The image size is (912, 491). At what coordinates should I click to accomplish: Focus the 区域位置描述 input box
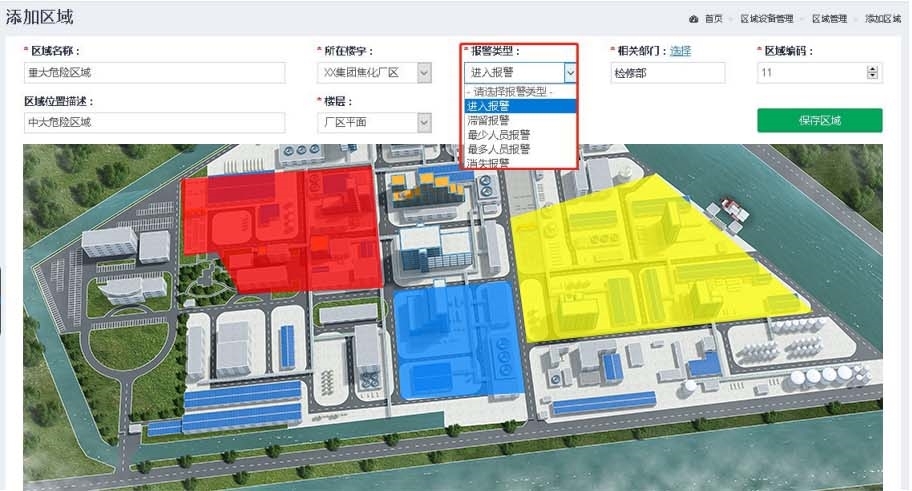[154, 122]
